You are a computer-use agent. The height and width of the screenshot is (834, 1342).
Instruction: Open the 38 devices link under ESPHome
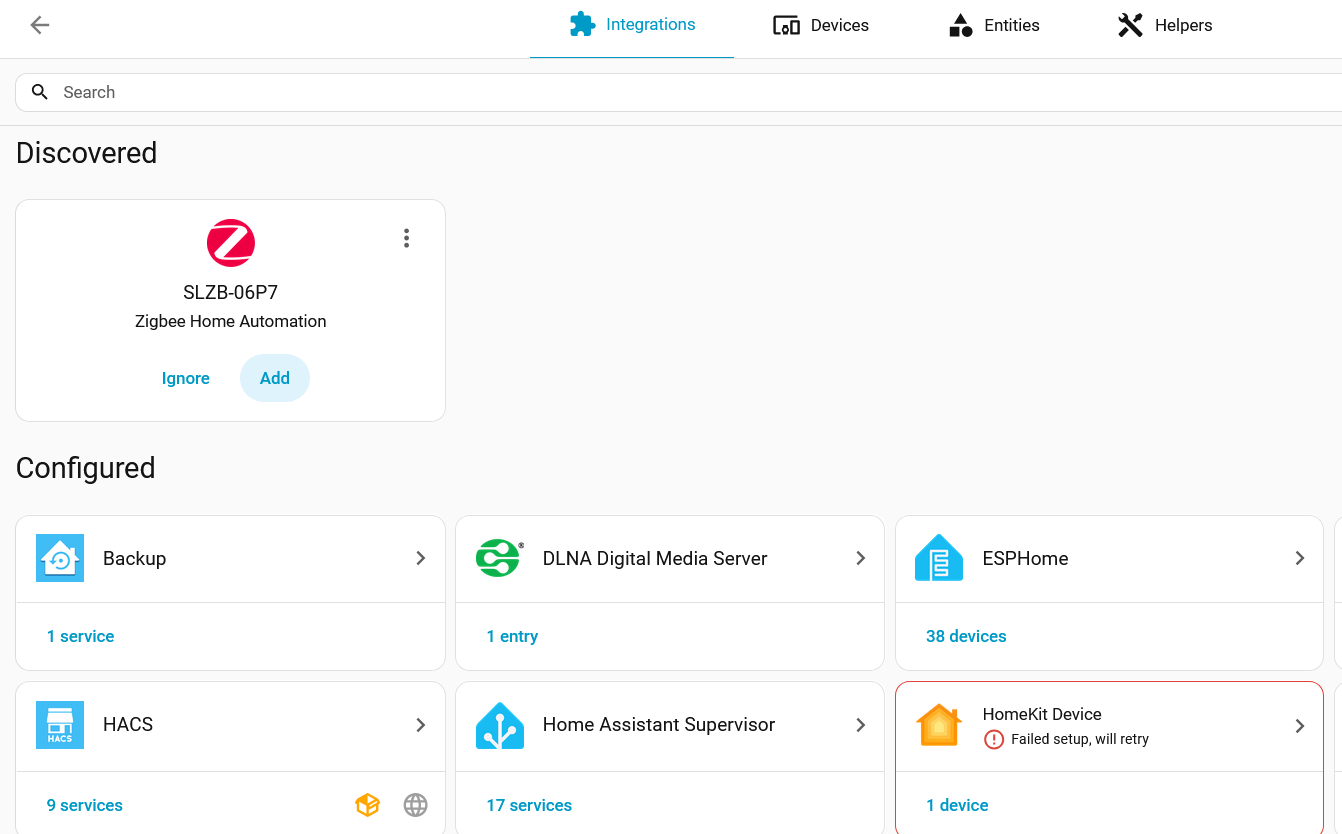point(966,636)
